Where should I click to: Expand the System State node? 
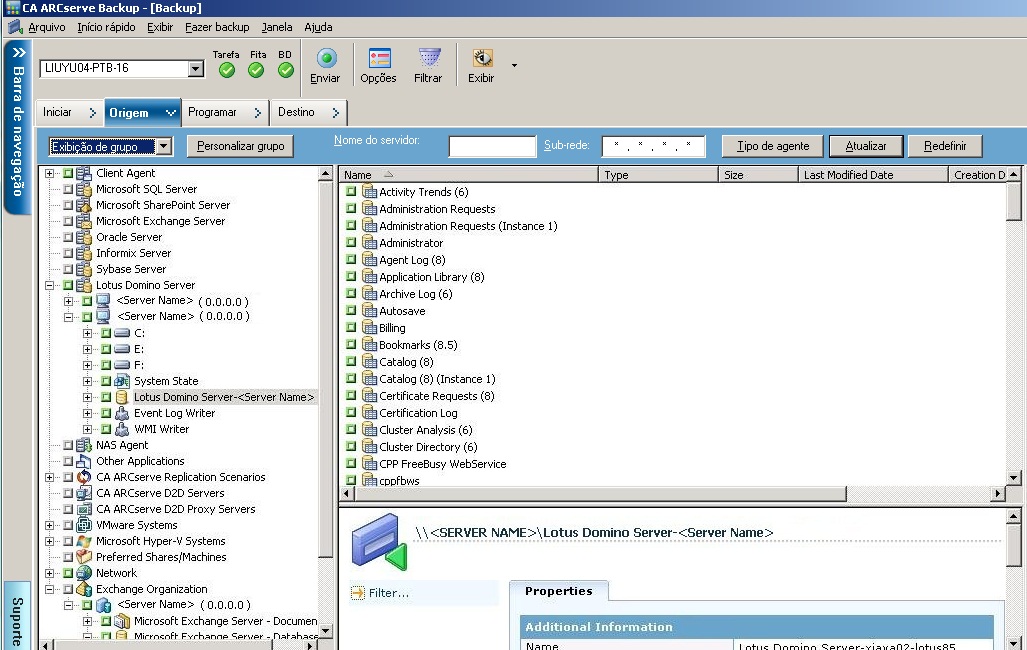[87, 381]
